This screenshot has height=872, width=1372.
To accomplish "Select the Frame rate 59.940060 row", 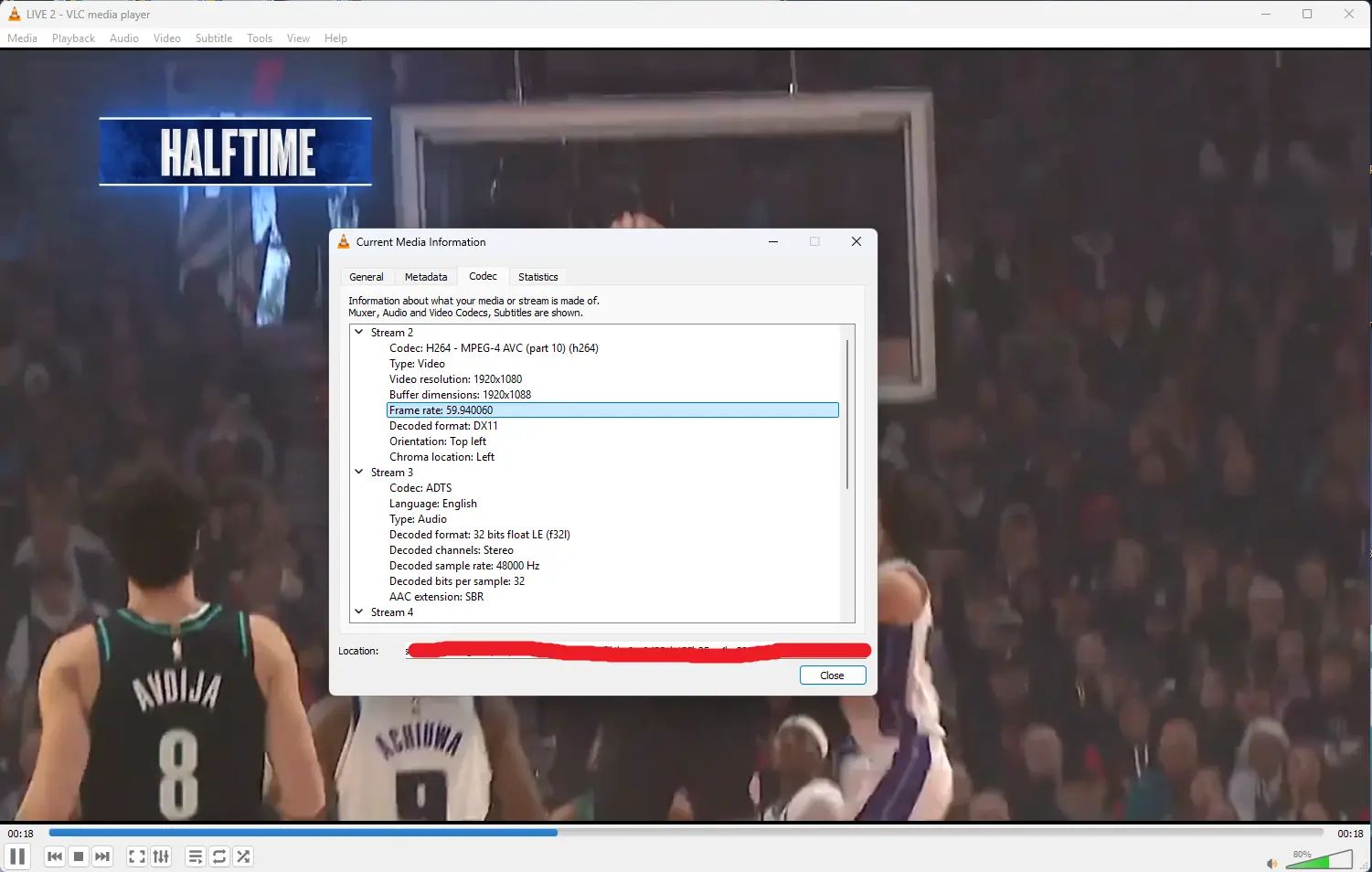I will click(612, 410).
